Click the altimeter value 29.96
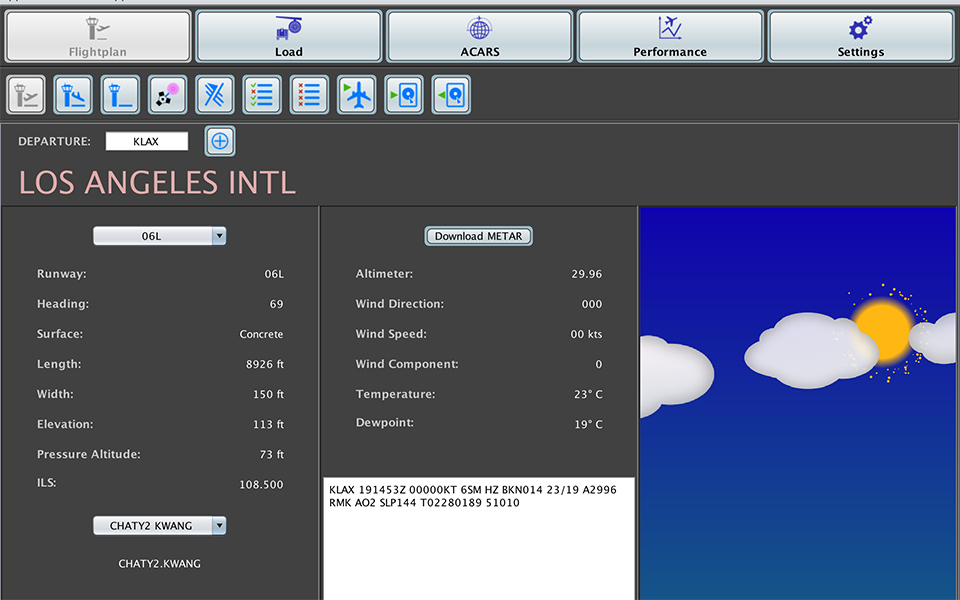Screen dimensions: 960x600 [x=587, y=274]
